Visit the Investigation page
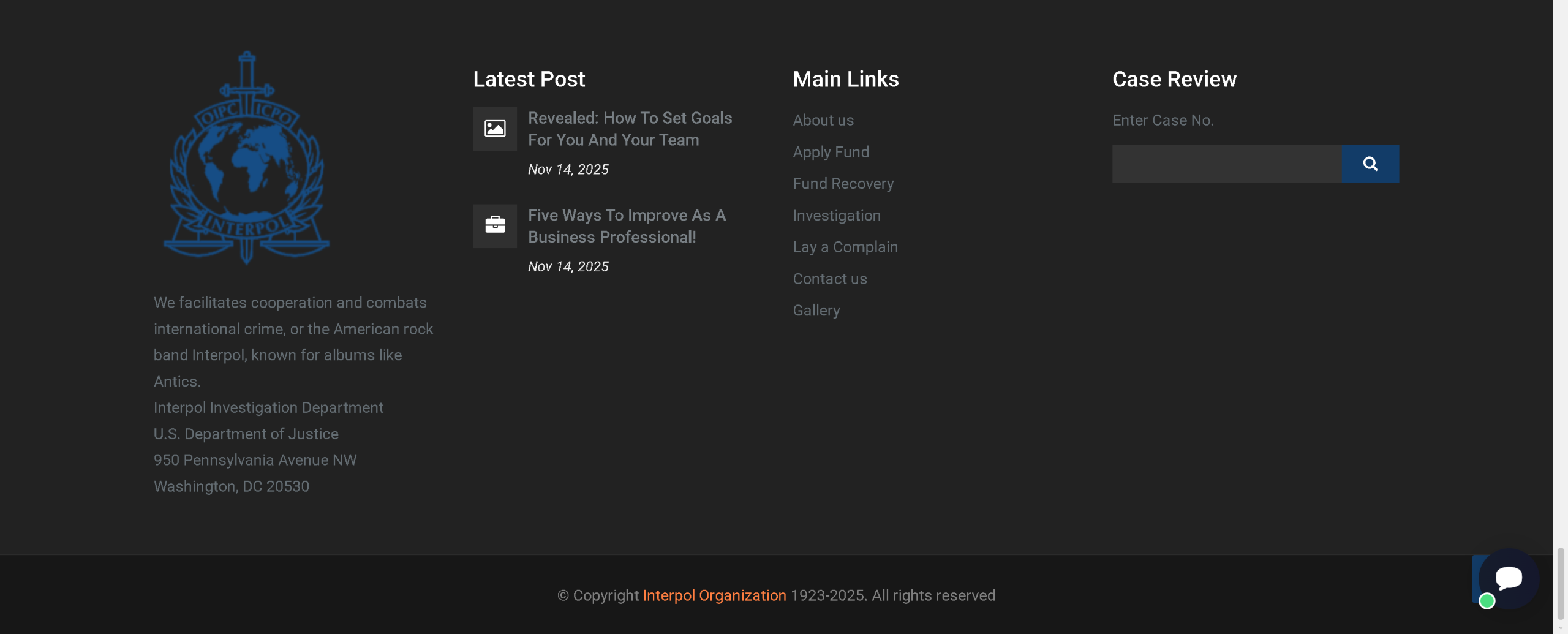Image resolution: width=1568 pixels, height=634 pixels. click(836, 216)
